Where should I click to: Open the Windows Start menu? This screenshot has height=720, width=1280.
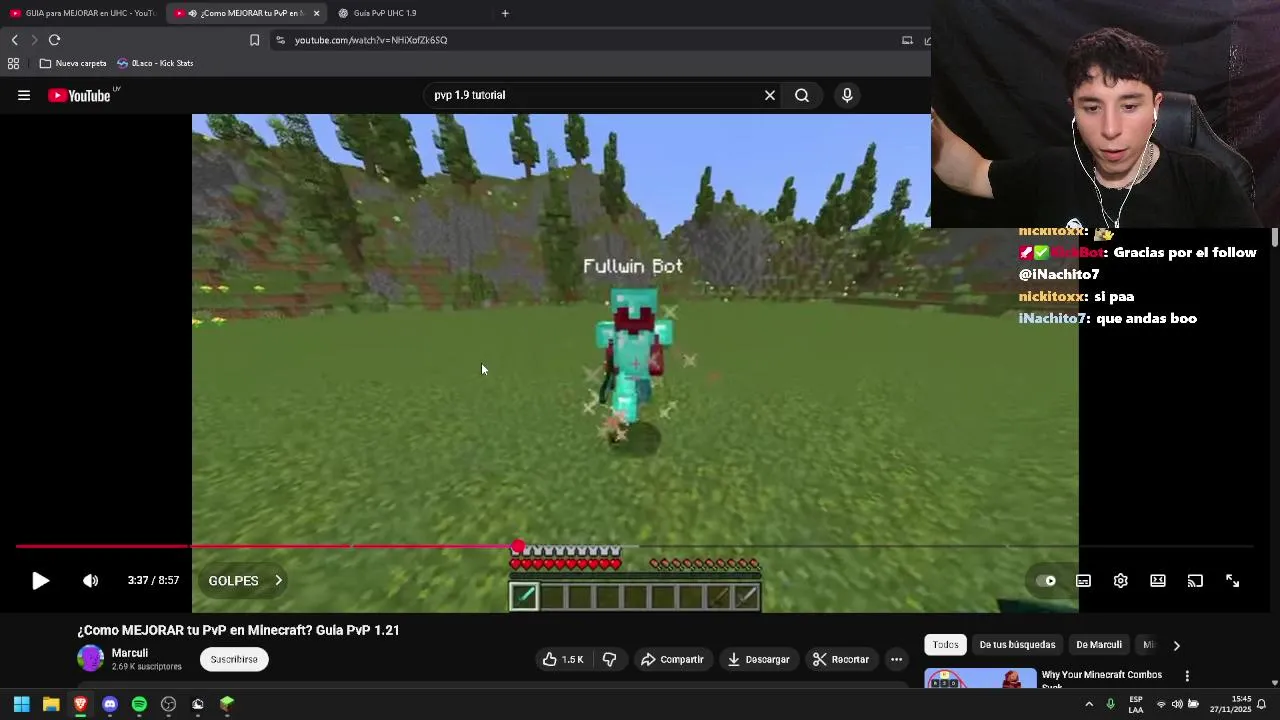coord(21,704)
